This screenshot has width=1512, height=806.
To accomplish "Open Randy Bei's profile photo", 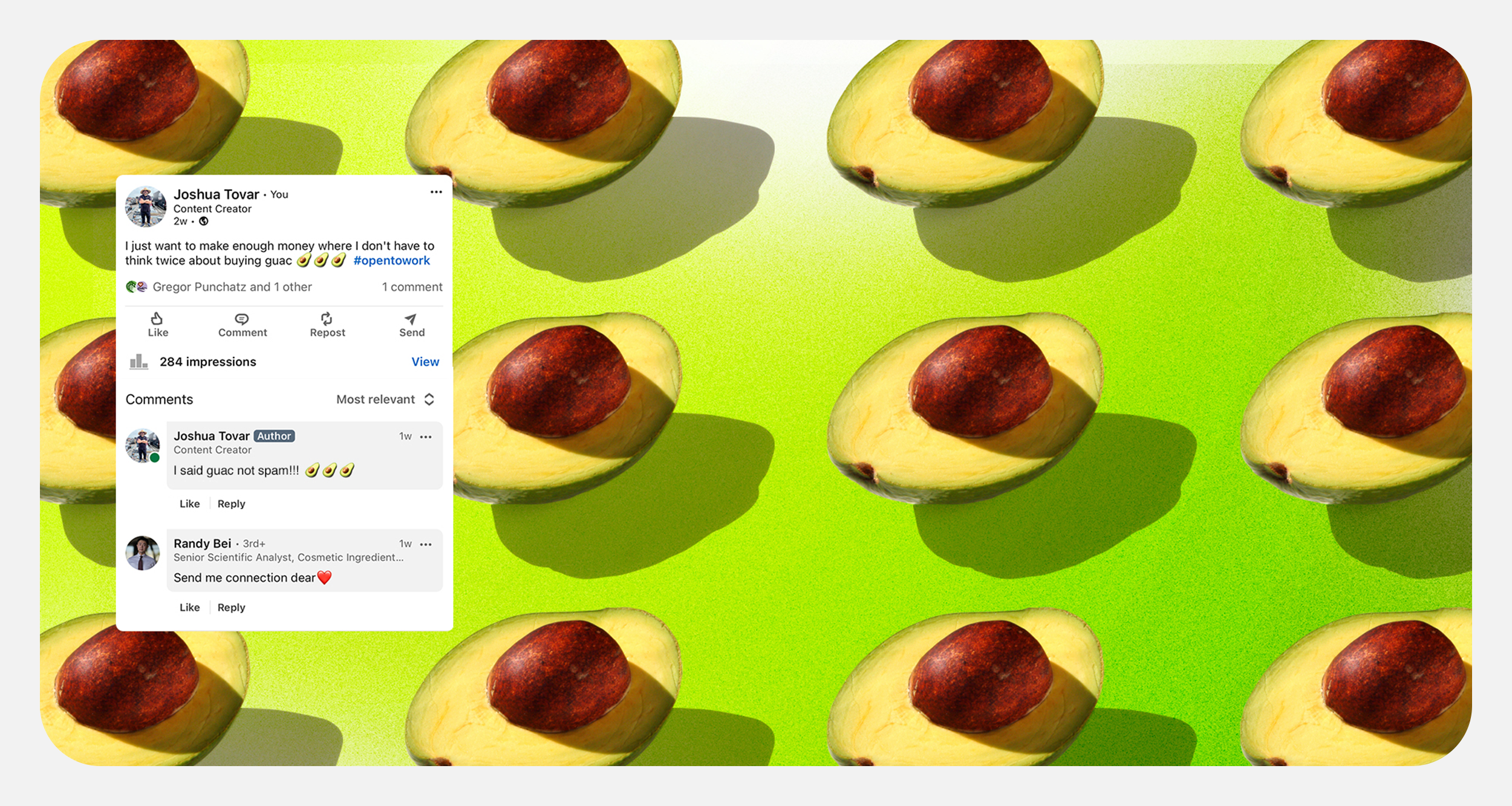I will 143,553.
